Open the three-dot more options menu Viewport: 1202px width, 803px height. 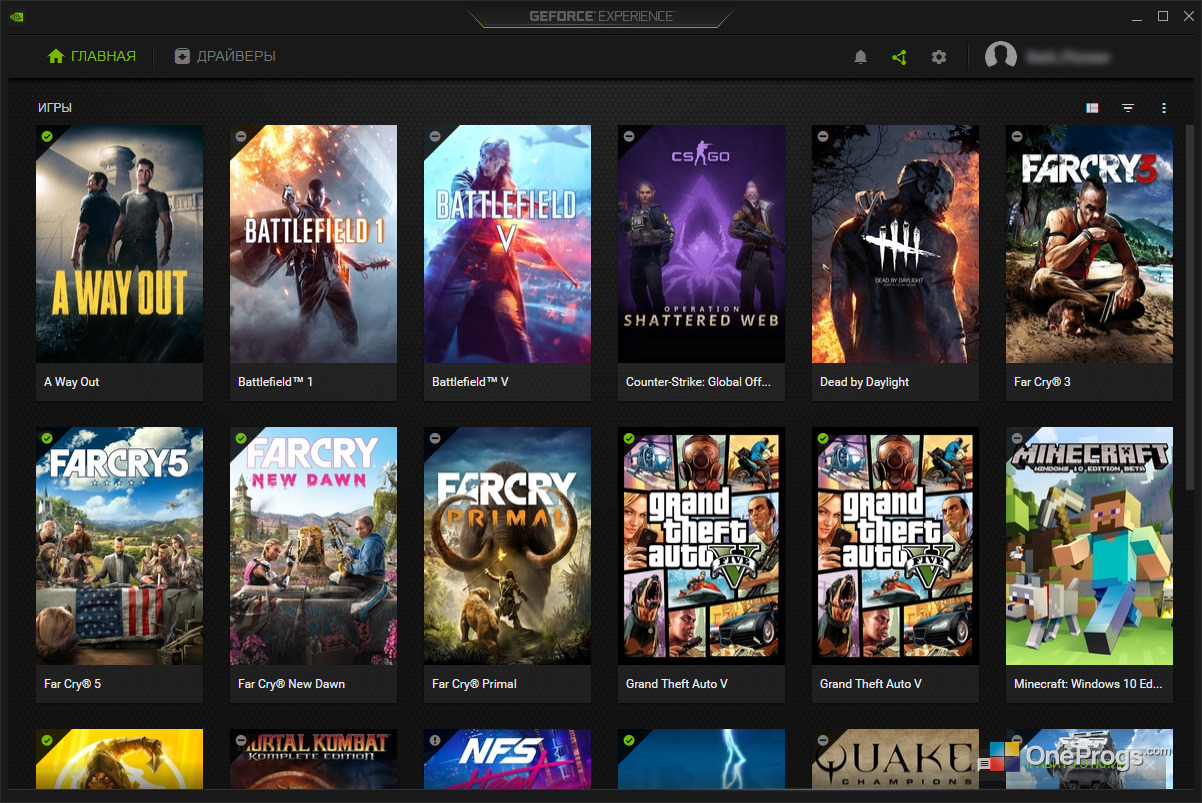pos(1164,108)
